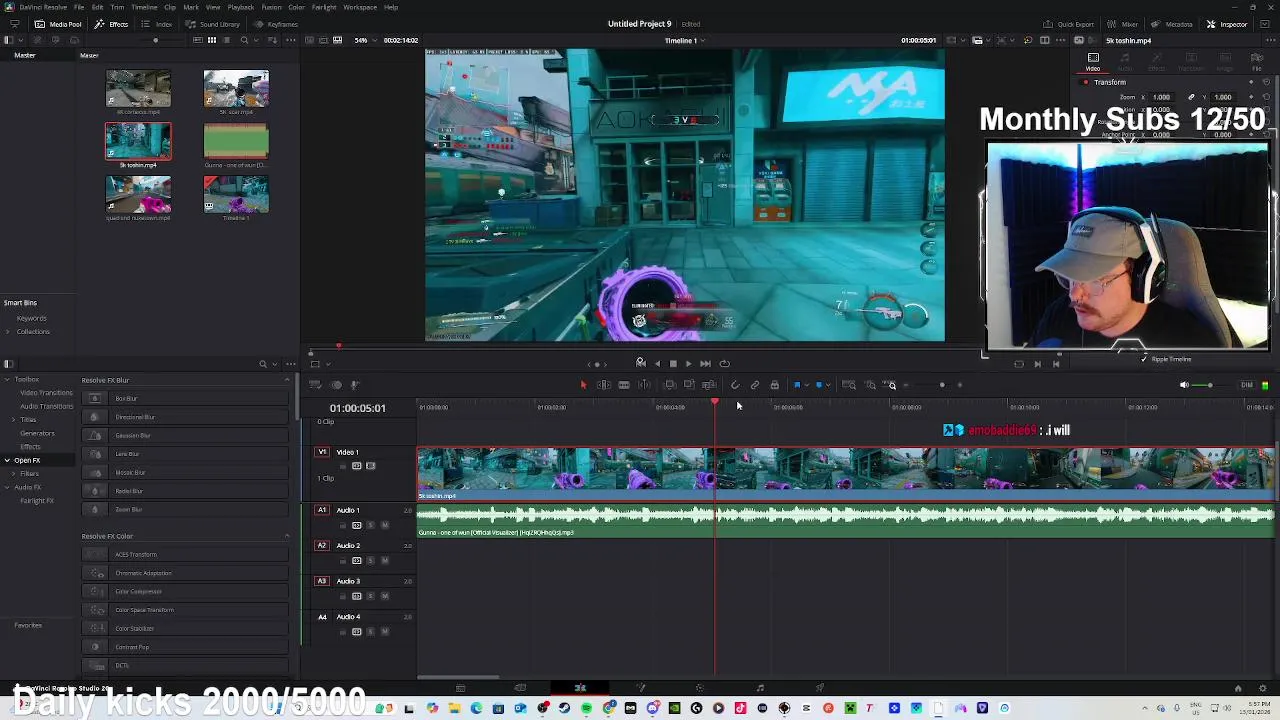Solo the Audio 1 track
This screenshot has width=1280, height=720.
coord(372,525)
